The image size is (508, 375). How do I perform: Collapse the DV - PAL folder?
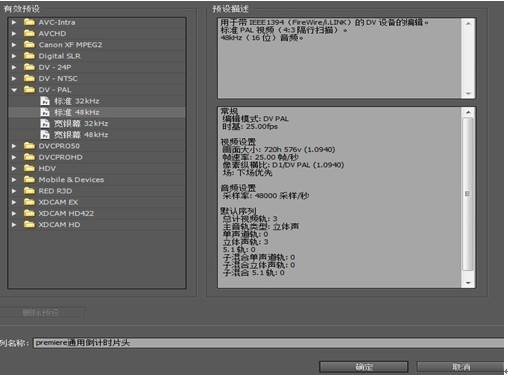point(14,90)
